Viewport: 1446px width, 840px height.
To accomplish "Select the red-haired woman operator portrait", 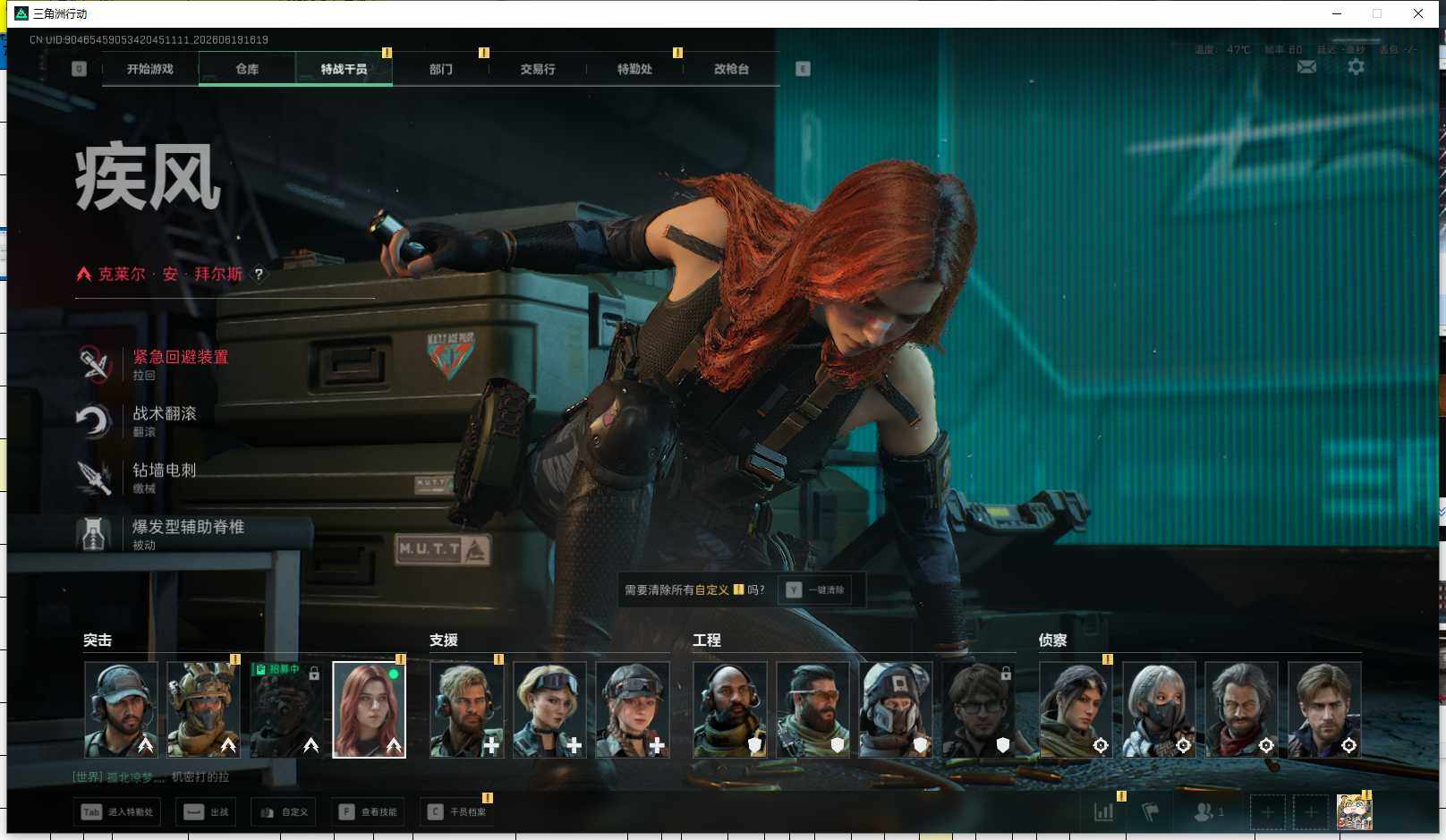I will click(369, 710).
